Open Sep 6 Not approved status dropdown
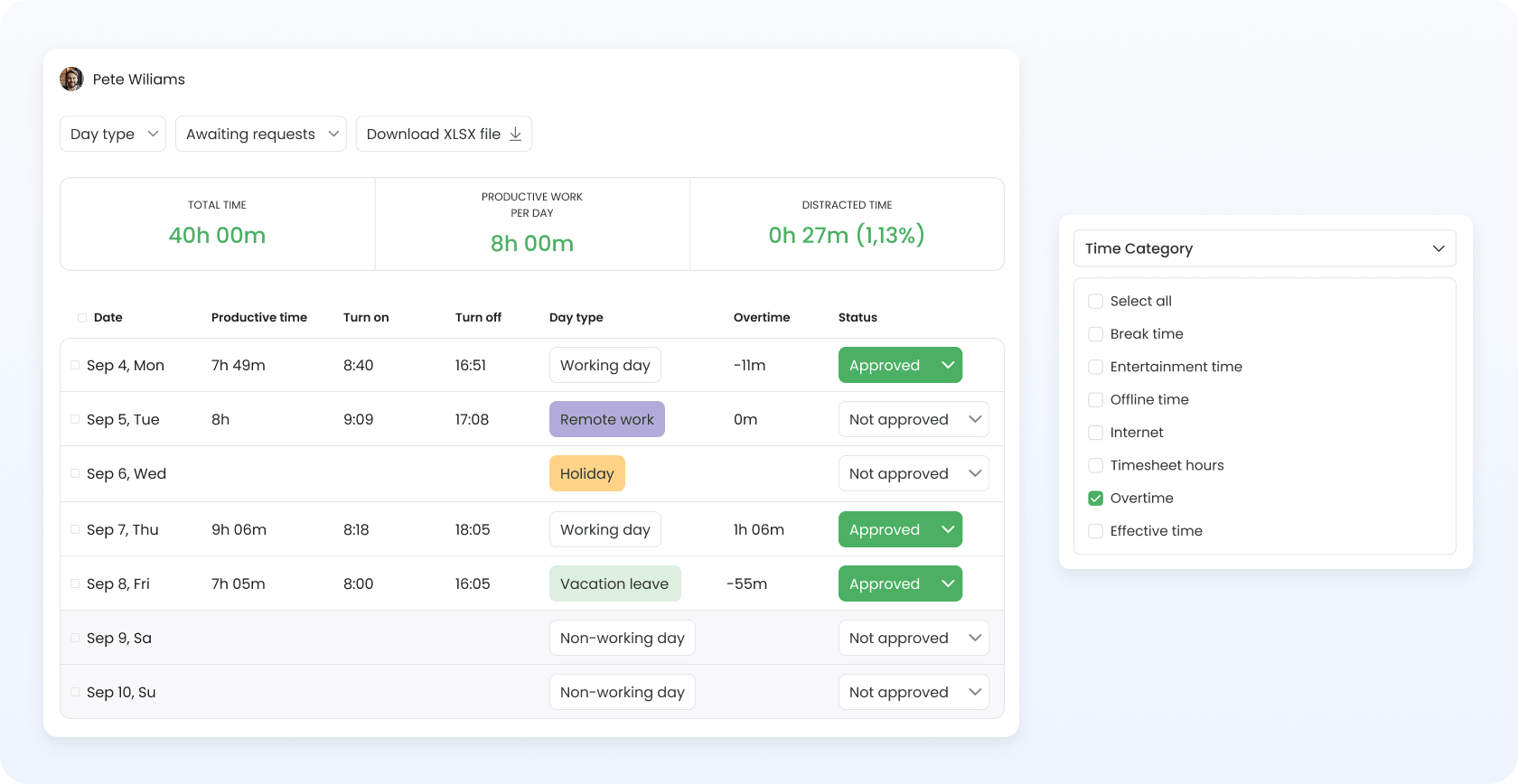 (914, 473)
